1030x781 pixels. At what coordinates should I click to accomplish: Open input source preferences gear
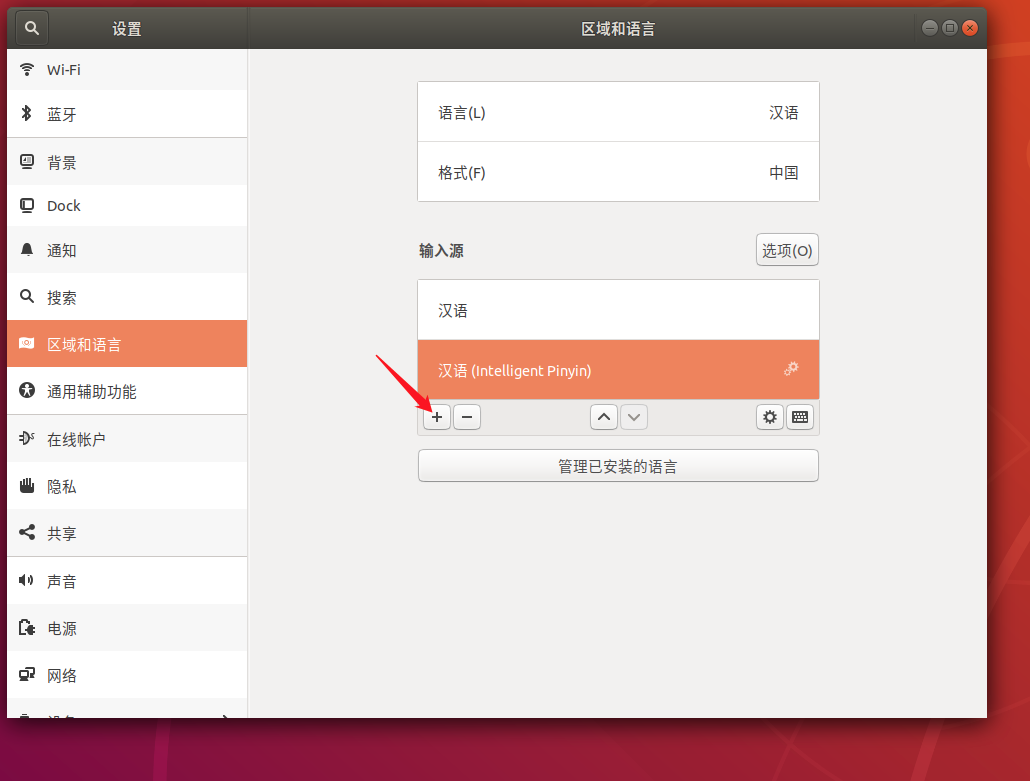[x=770, y=417]
